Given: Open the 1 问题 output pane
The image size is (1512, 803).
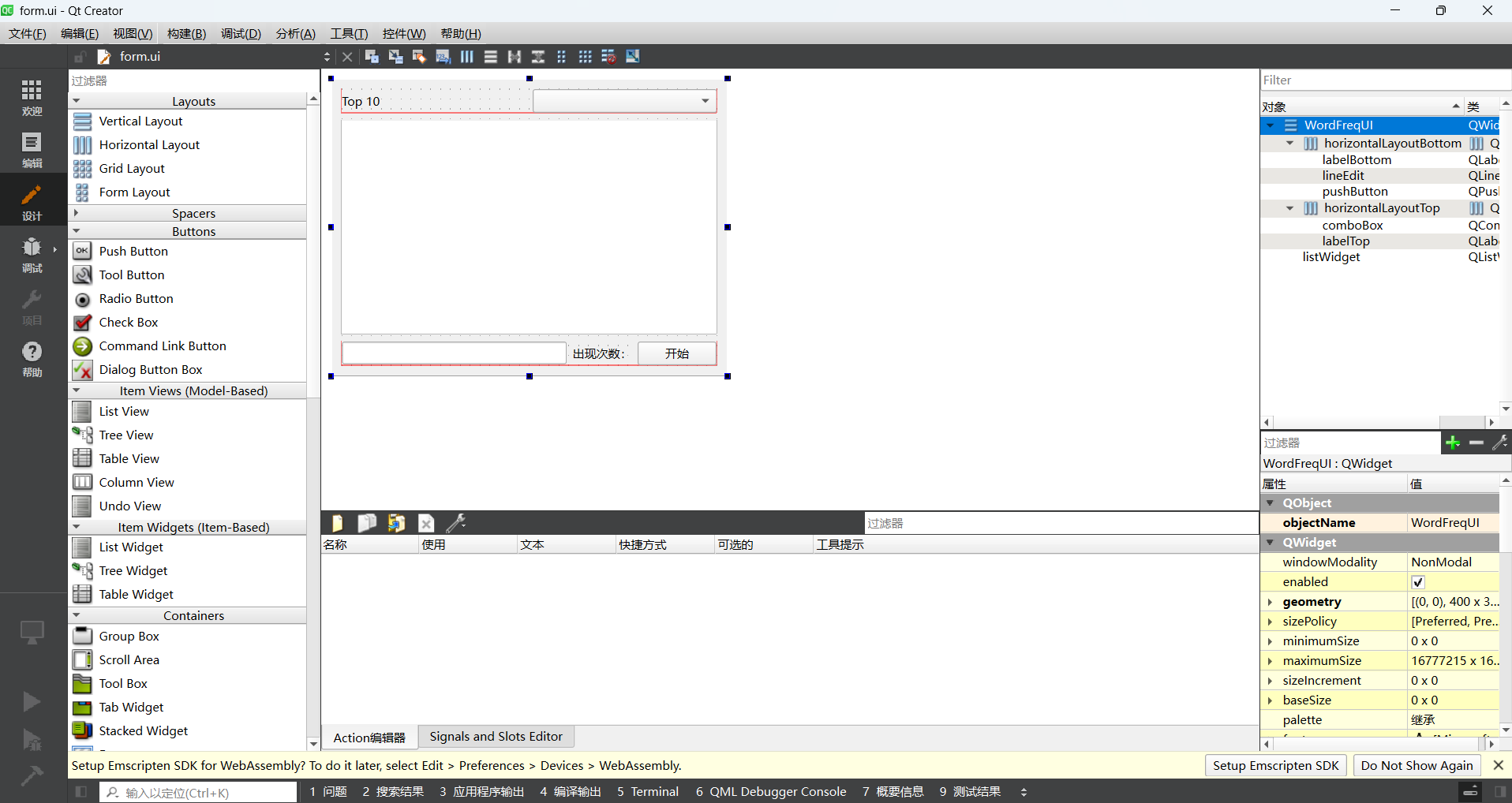Looking at the screenshot, I should pos(328,791).
